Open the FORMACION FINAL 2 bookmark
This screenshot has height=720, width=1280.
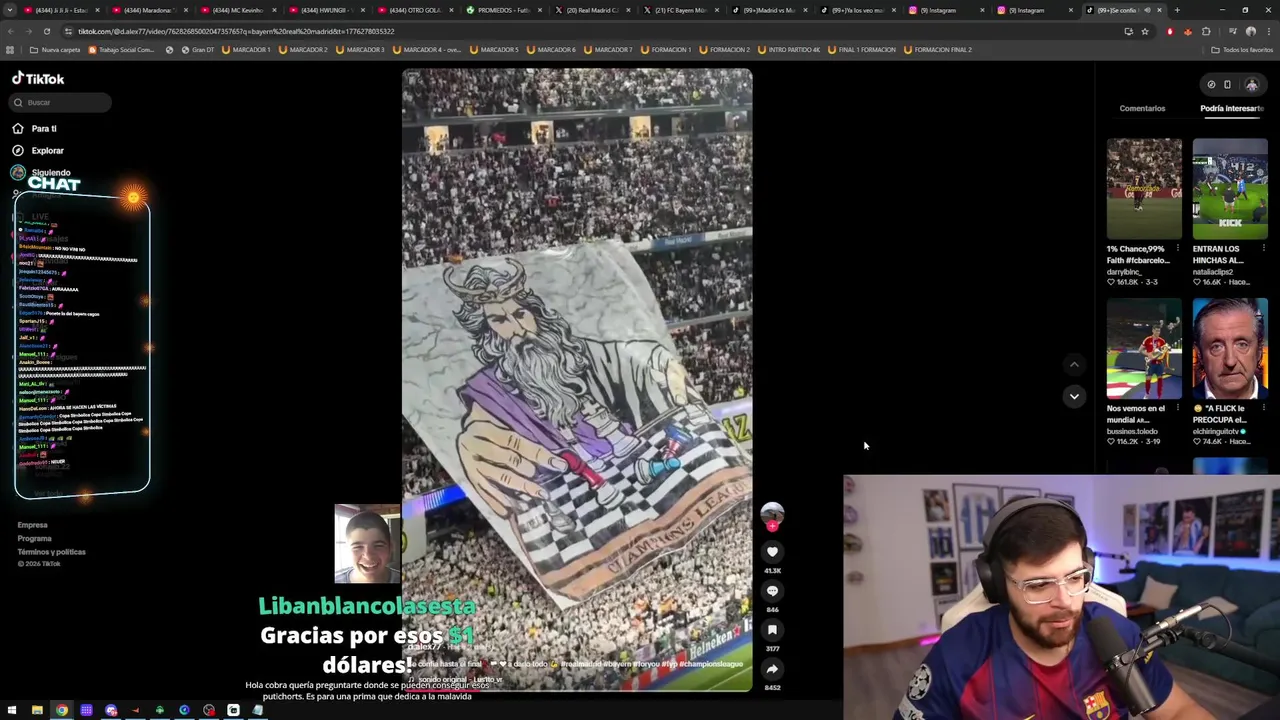point(937,49)
